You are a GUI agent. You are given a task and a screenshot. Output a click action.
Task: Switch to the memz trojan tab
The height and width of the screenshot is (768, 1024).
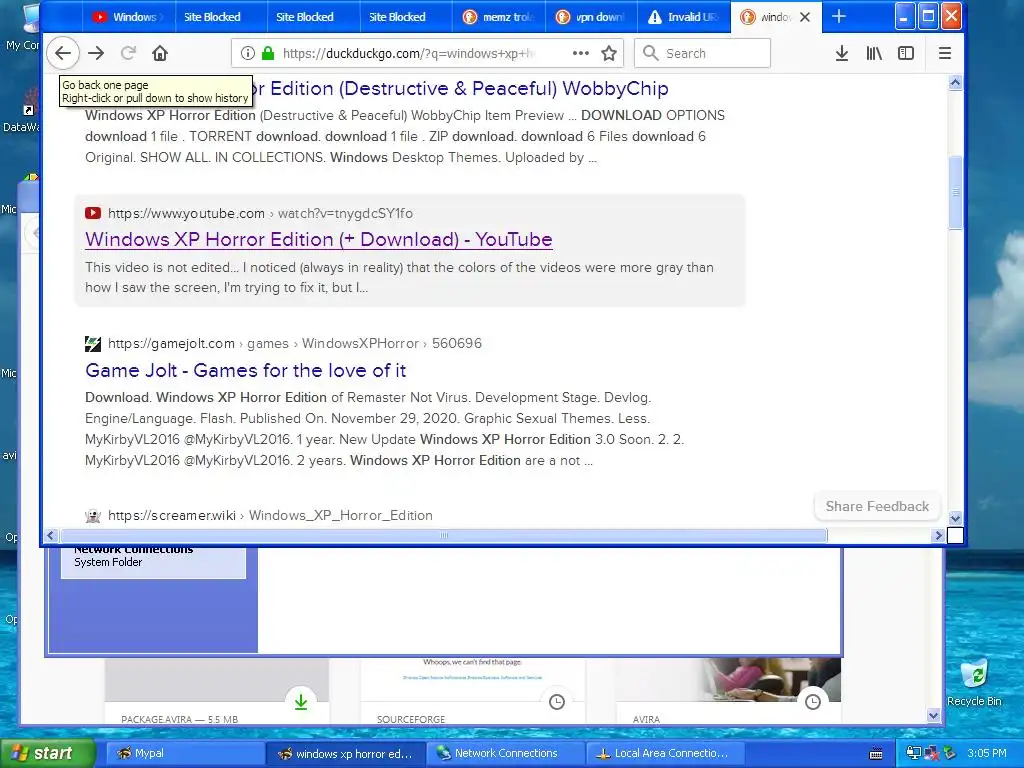(500, 17)
